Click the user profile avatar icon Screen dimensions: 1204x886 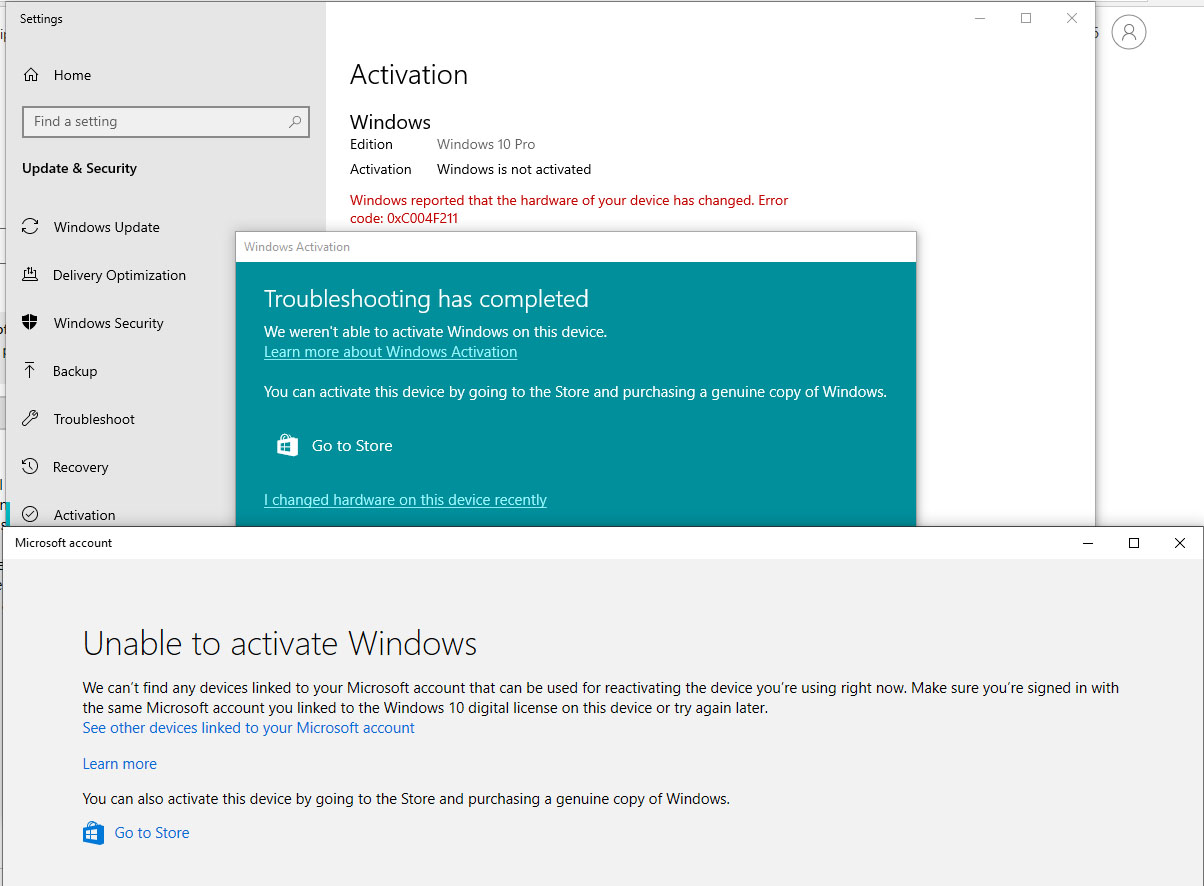1129,33
